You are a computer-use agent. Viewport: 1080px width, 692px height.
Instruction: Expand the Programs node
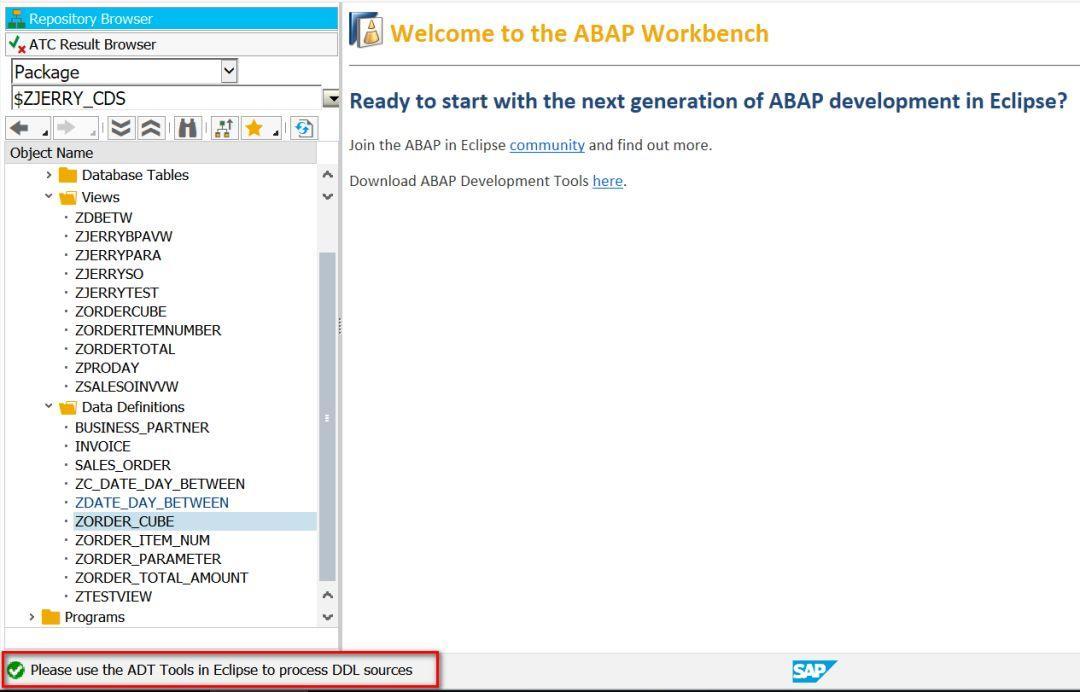point(32,617)
